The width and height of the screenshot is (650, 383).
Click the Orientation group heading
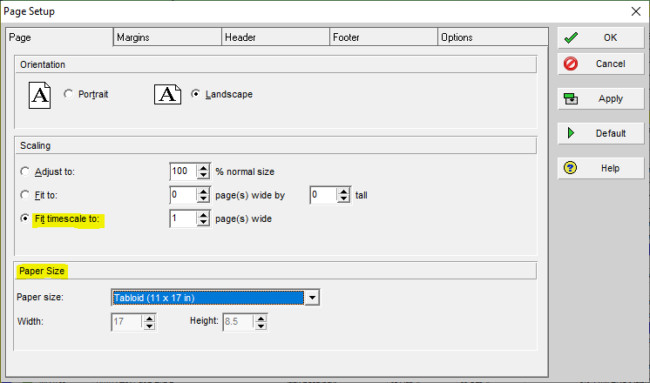coord(43,65)
